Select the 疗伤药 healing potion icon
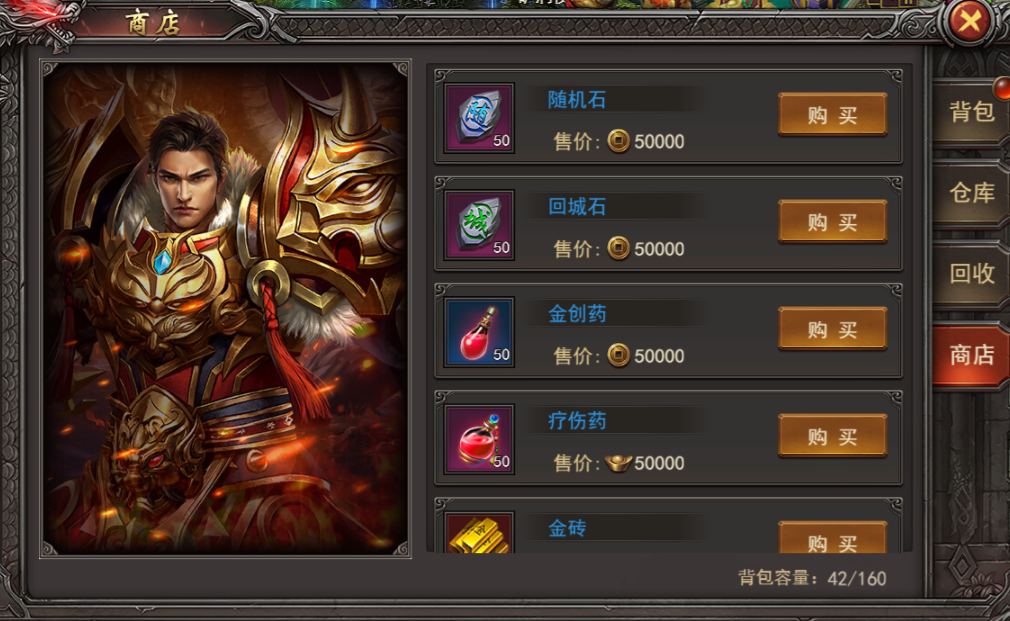 click(x=479, y=439)
